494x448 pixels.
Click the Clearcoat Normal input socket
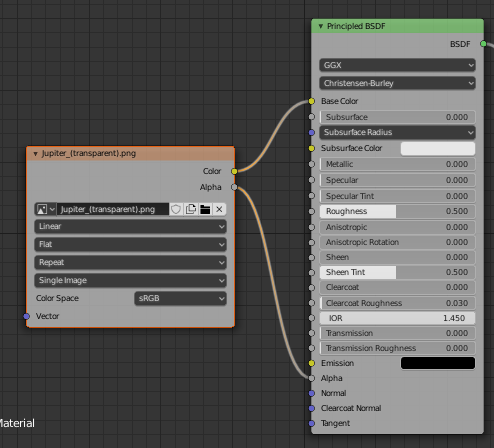311,408
